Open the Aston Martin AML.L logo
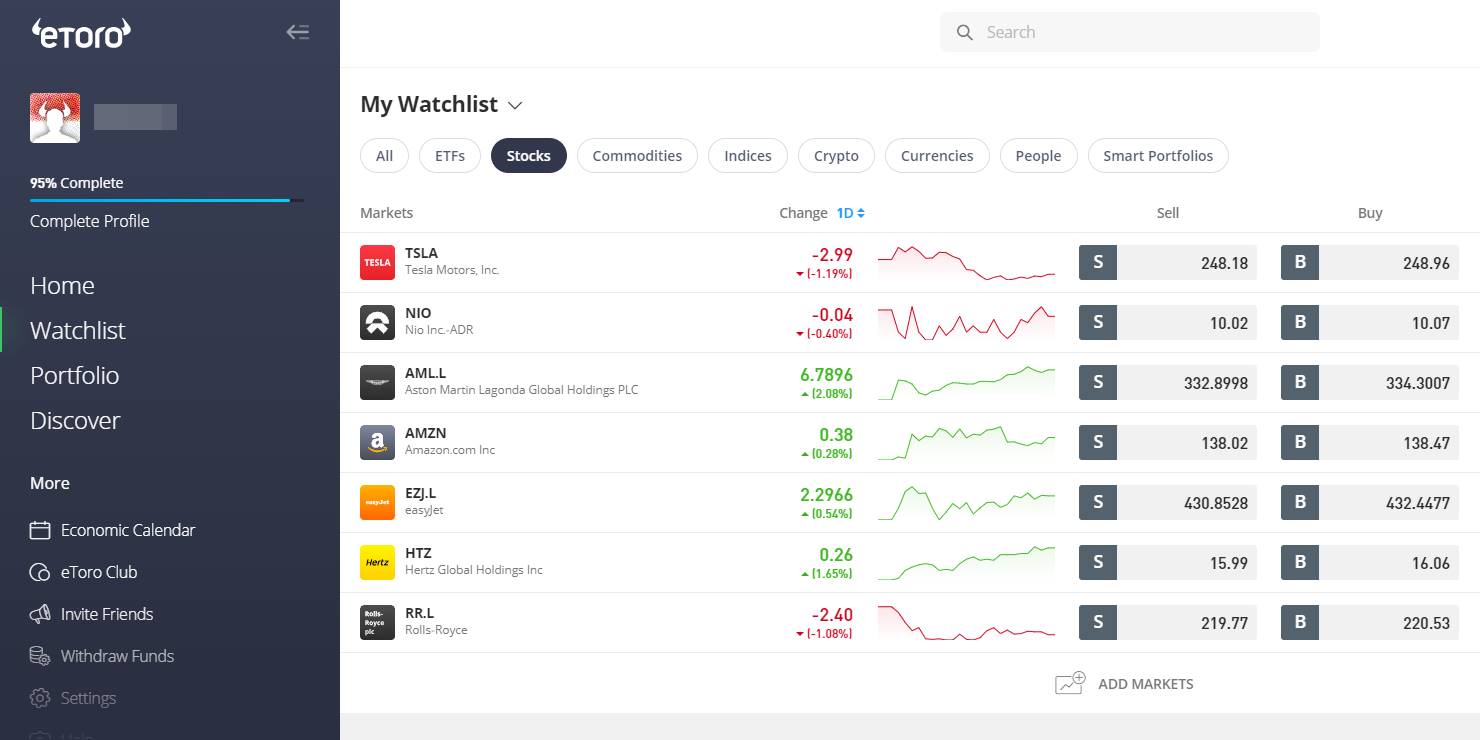This screenshot has width=1480, height=740. point(377,383)
